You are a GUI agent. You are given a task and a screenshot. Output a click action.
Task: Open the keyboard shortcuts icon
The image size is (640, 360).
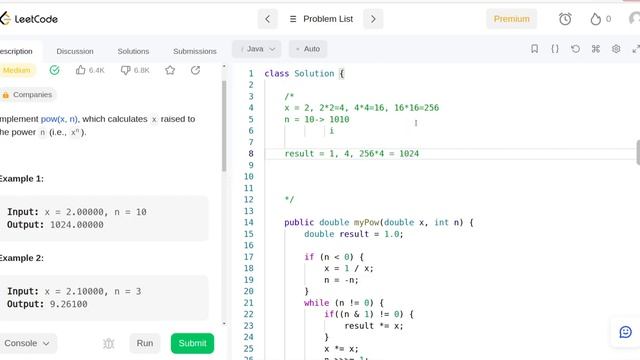596,49
